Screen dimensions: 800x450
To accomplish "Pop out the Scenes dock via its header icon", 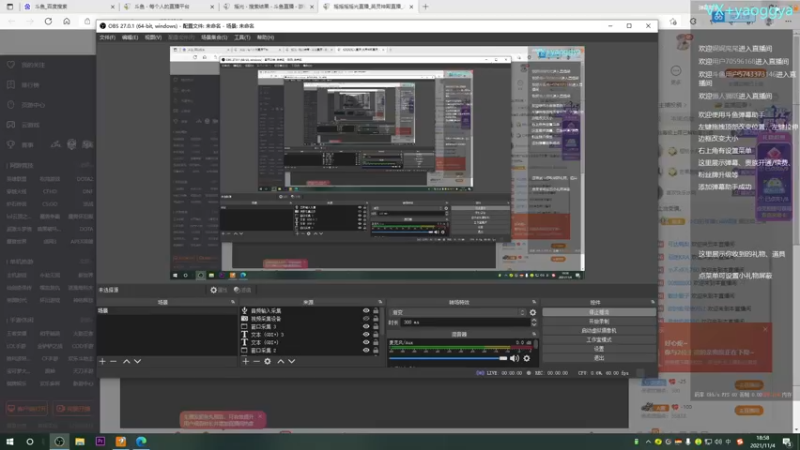I will (x=233, y=302).
